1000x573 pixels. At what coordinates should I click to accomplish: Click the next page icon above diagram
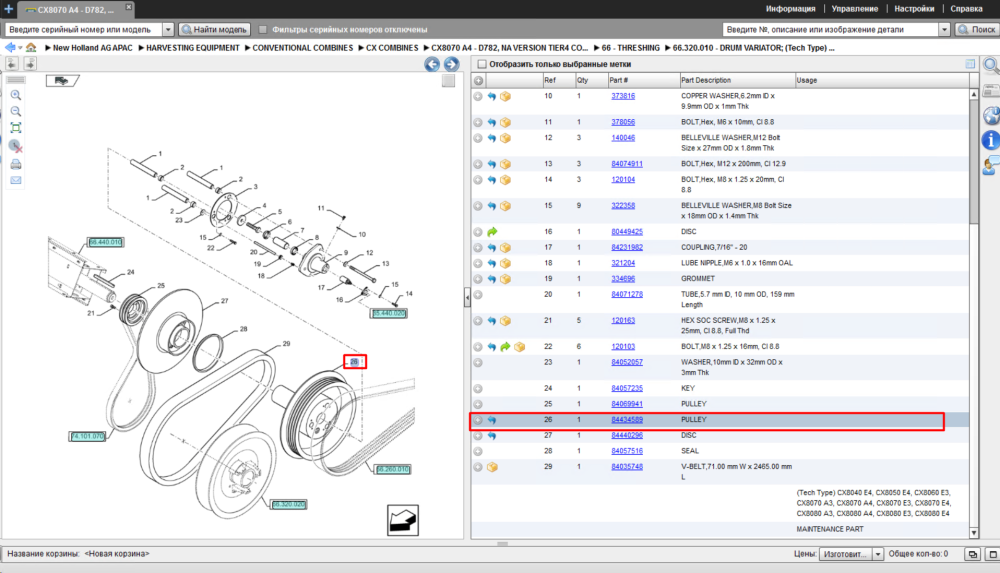[x=30, y=63]
